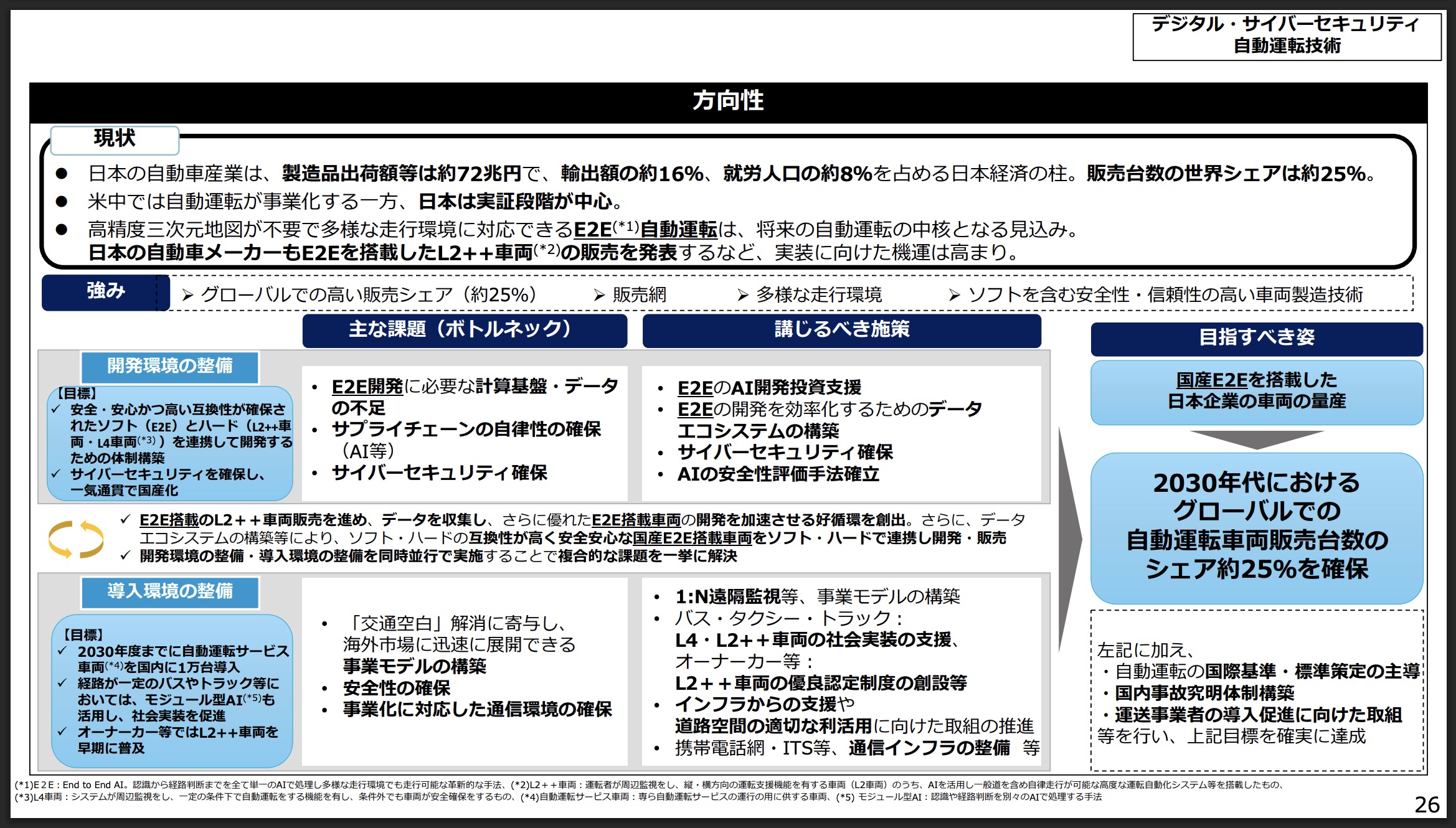Click the yellow circular arrows icon
1456x828 pixels.
[x=76, y=539]
